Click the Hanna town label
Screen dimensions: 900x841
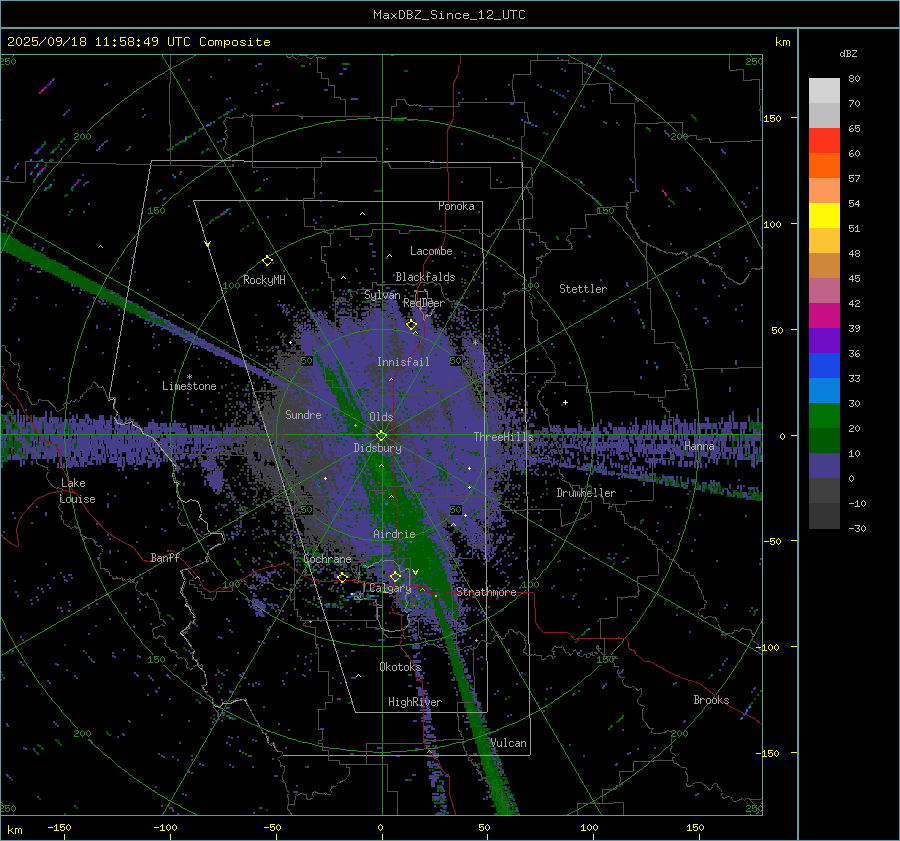pyautogui.click(x=699, y=446)
